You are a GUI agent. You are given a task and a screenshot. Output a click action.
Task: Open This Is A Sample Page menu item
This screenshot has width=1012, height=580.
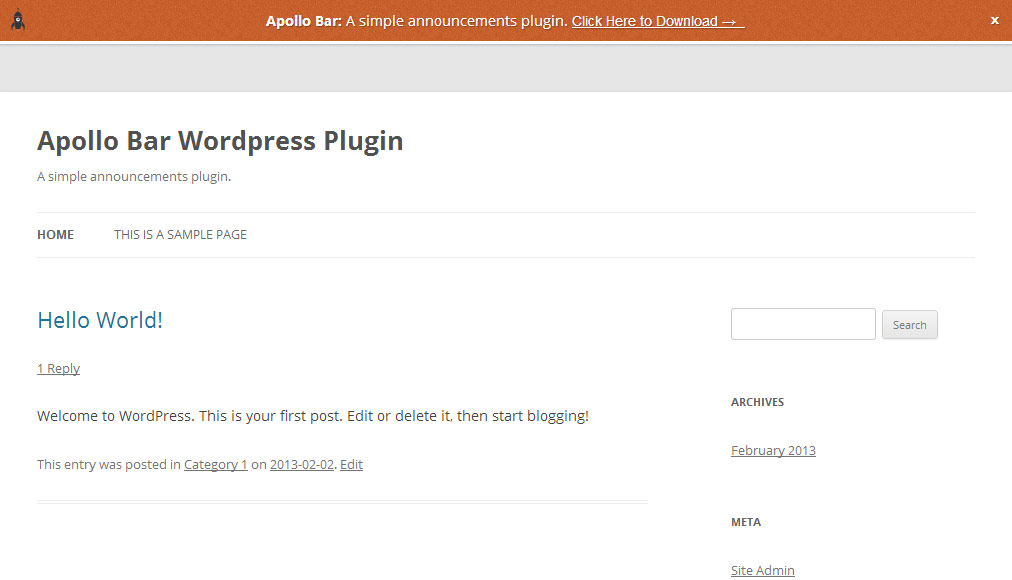pyautogui.click(x=180, y=235)
